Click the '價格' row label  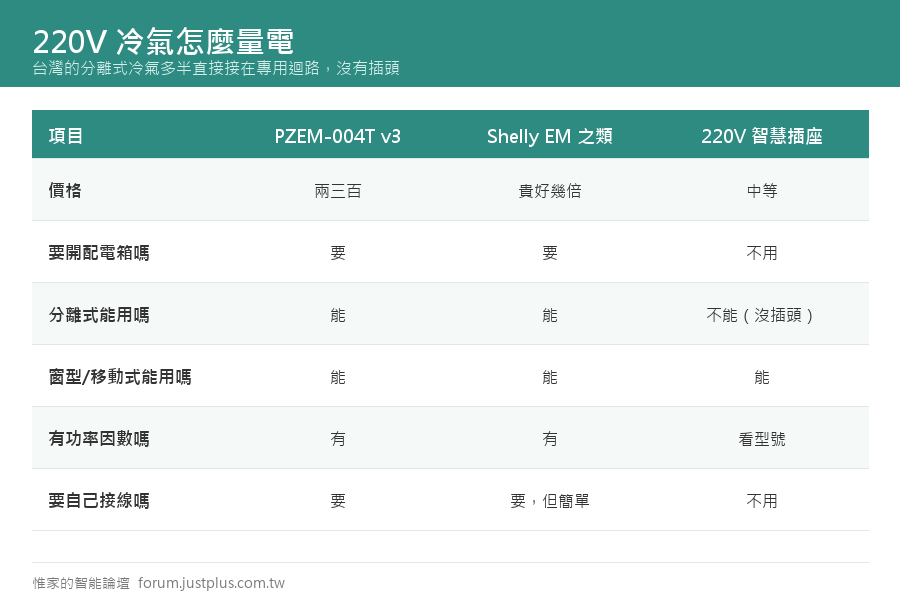tap(65, 190)
